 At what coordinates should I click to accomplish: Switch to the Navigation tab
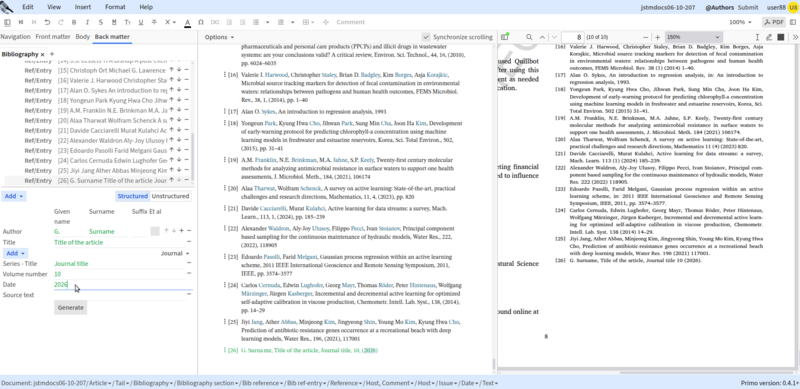[x=15, y=37]
